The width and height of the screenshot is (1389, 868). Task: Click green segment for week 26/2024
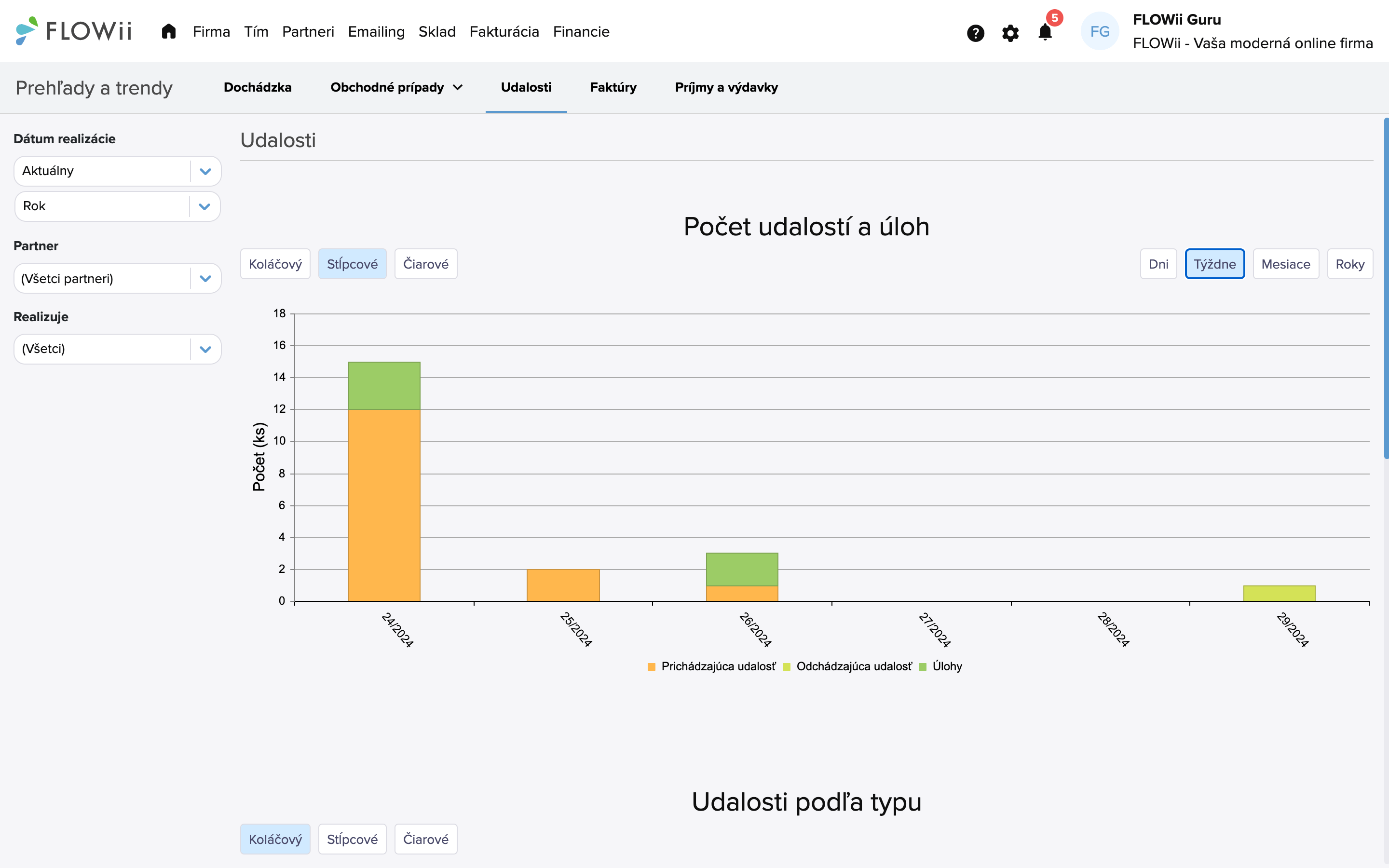[742, 569]
